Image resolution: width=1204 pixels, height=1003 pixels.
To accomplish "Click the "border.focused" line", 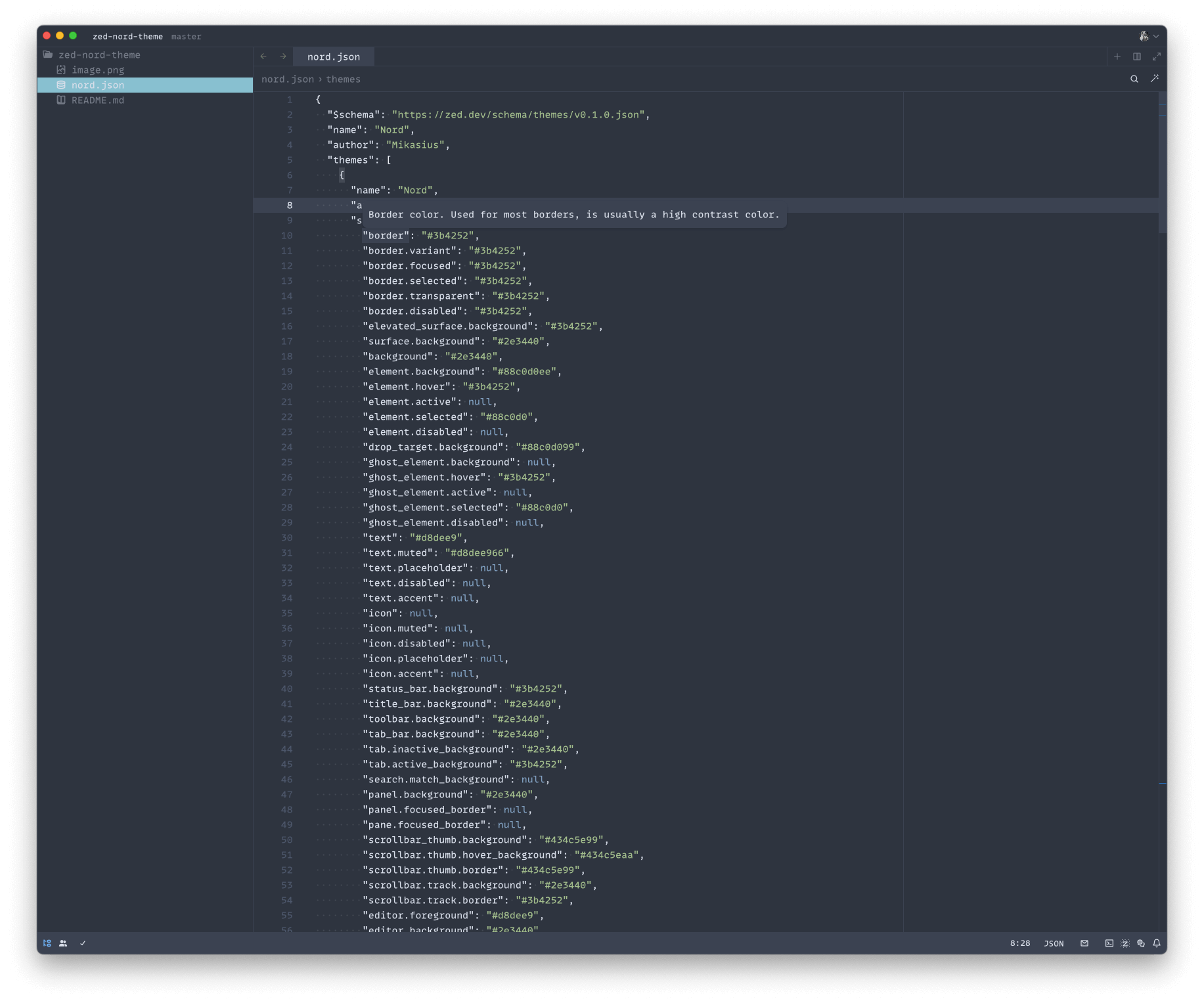I will pyautogui.click(x=445, y=265).
